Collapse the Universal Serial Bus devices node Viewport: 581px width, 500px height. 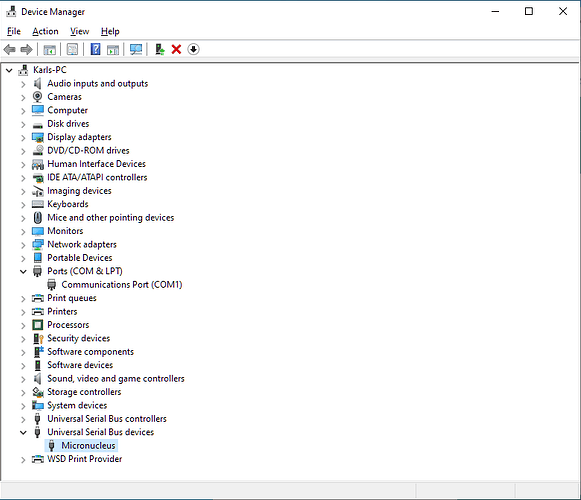point(23,433)
